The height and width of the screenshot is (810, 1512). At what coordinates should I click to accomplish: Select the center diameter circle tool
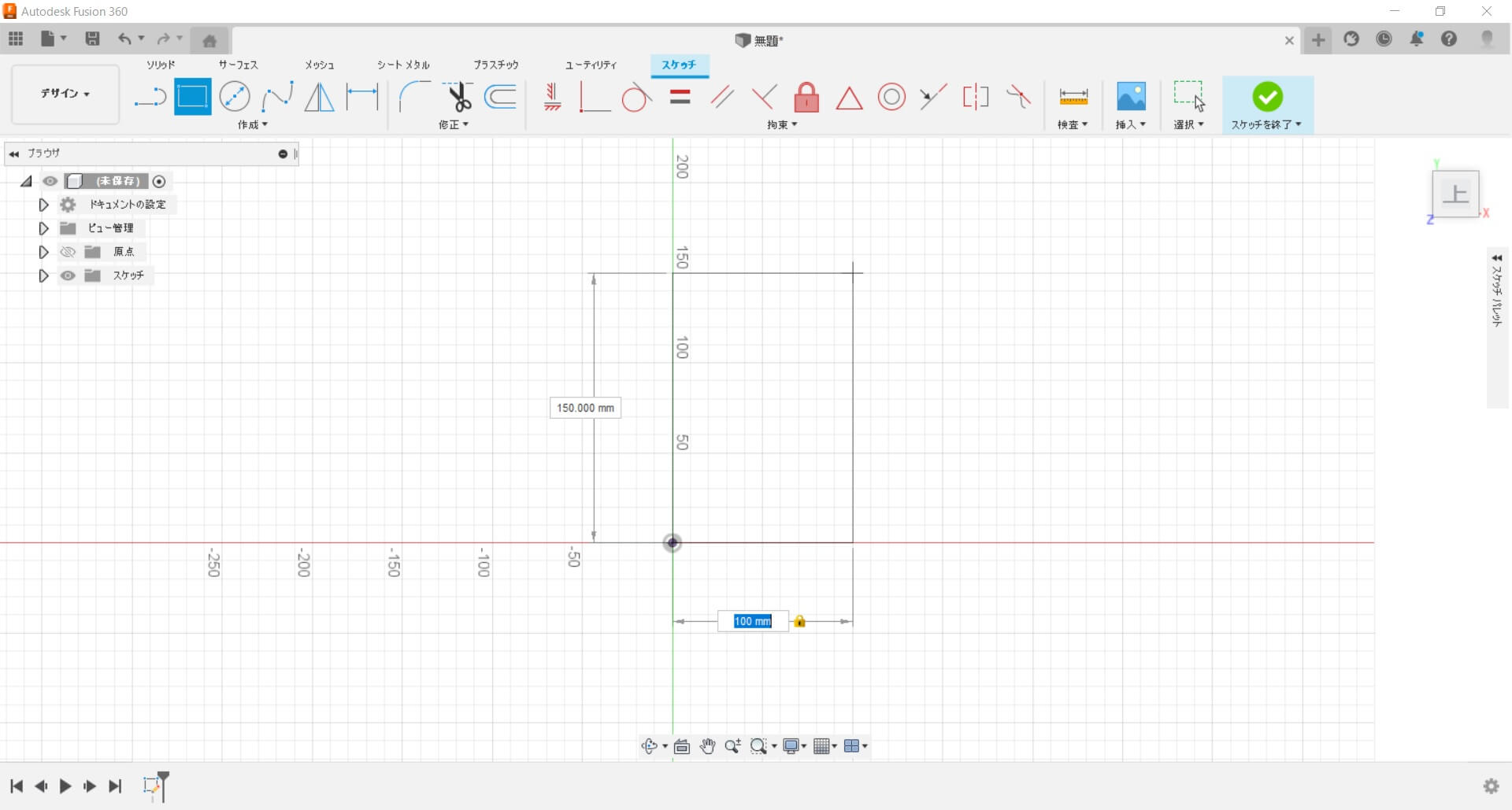coord(235,97)
